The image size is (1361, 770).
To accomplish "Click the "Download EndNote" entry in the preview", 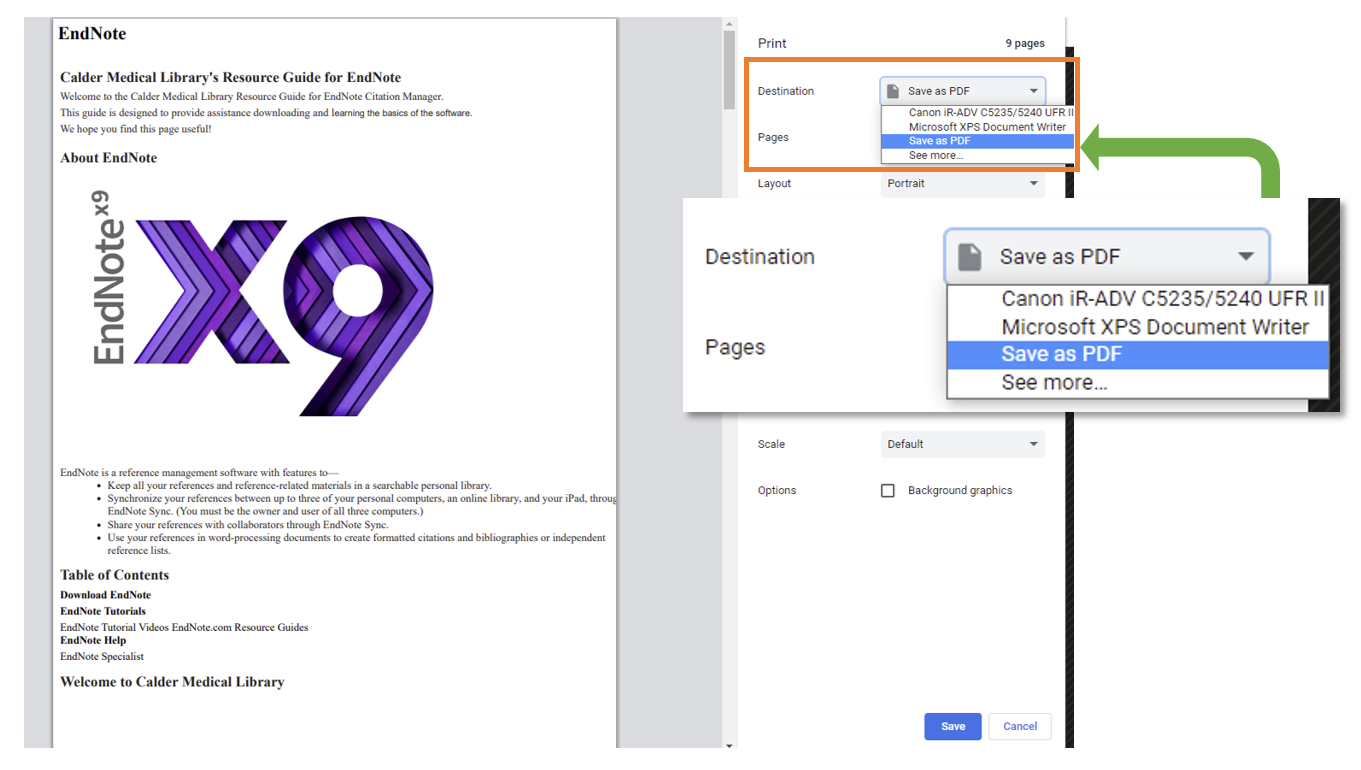I will pyautogui.click(x=105, y=595).
